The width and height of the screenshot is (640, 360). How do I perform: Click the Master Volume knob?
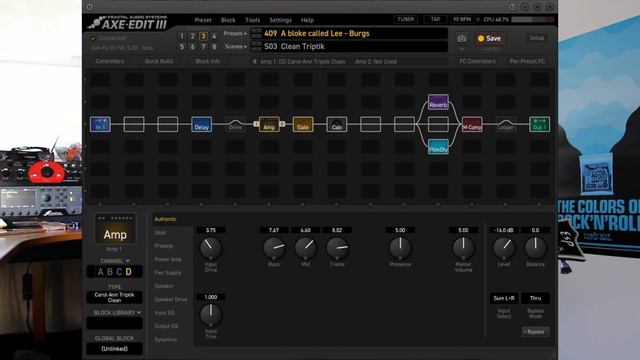click(463, 248)
